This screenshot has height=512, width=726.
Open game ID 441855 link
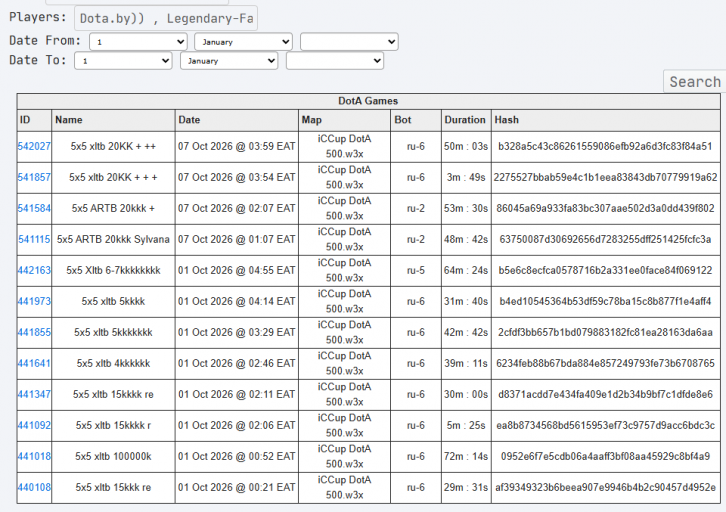(x=34, y=332)
